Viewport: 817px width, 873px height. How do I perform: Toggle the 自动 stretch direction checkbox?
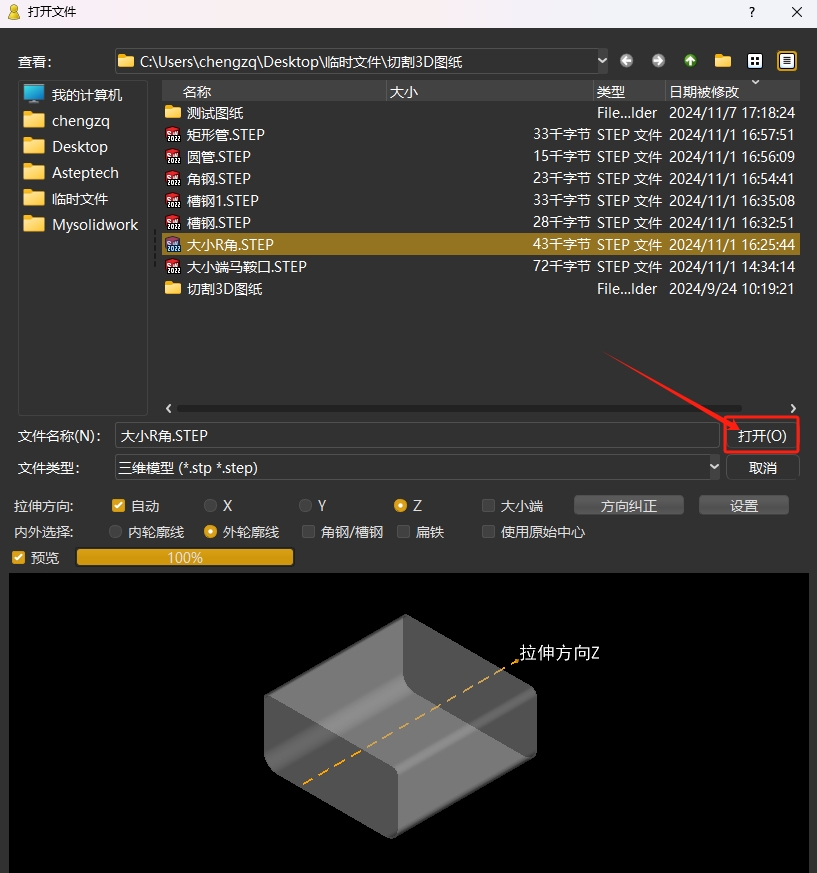(118, 506)
